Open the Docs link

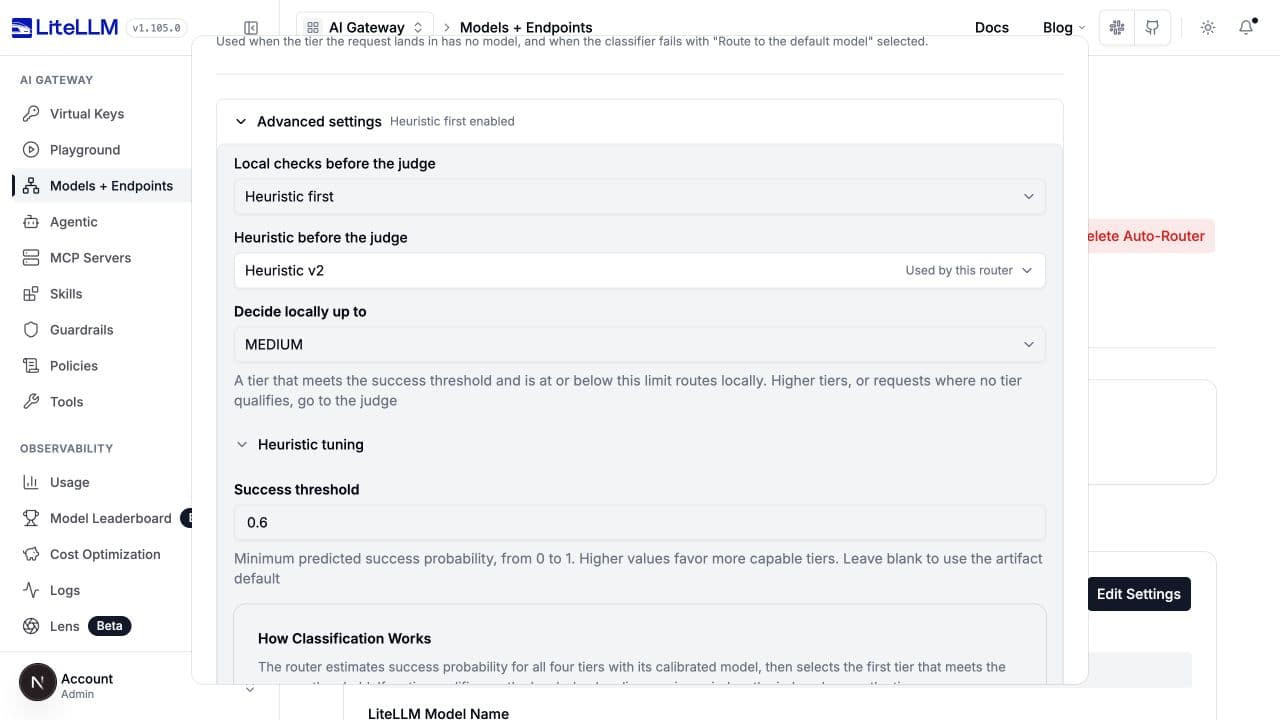coord(992,28)
